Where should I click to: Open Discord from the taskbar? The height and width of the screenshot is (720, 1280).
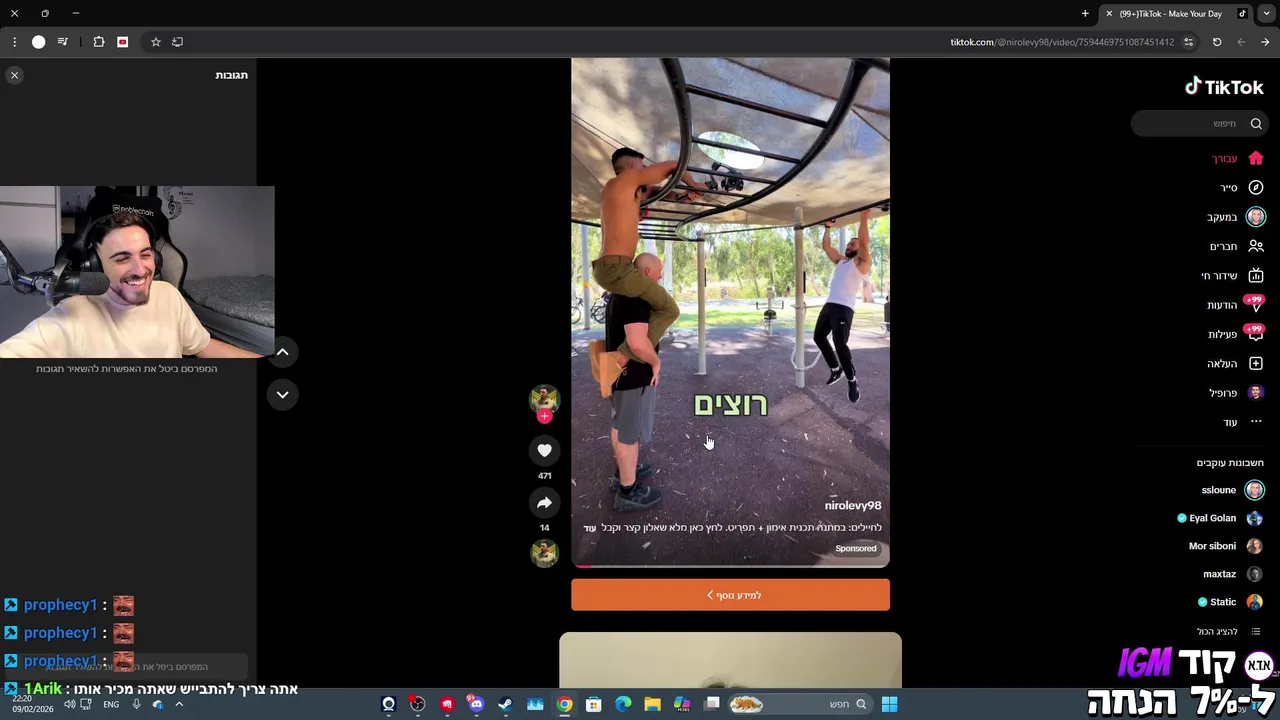pyautogui.click(x=476, y=704)
